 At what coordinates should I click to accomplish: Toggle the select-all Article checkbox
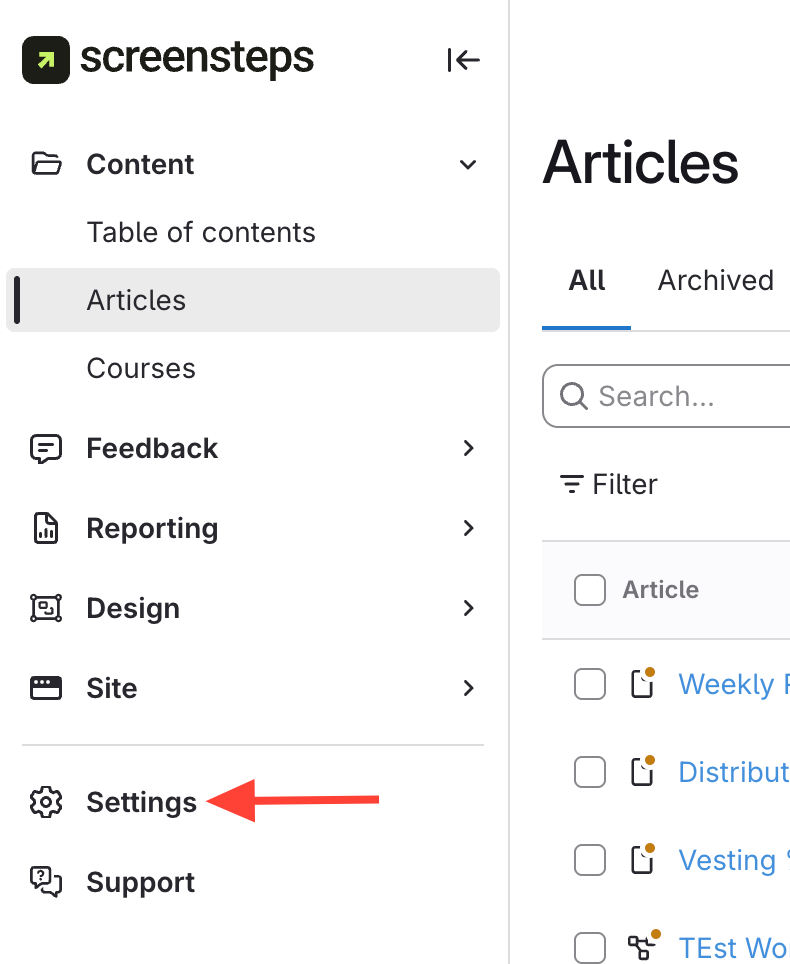[590, 590]
